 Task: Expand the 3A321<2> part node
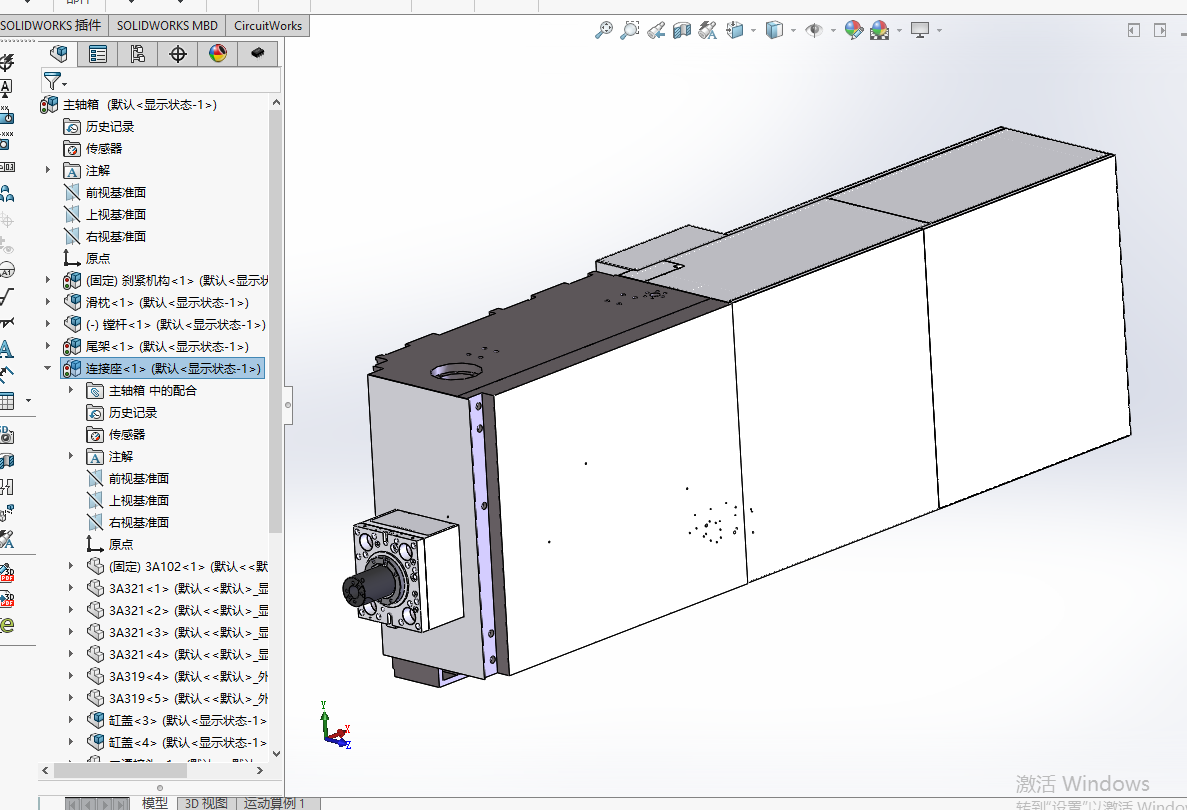point(71,609)
